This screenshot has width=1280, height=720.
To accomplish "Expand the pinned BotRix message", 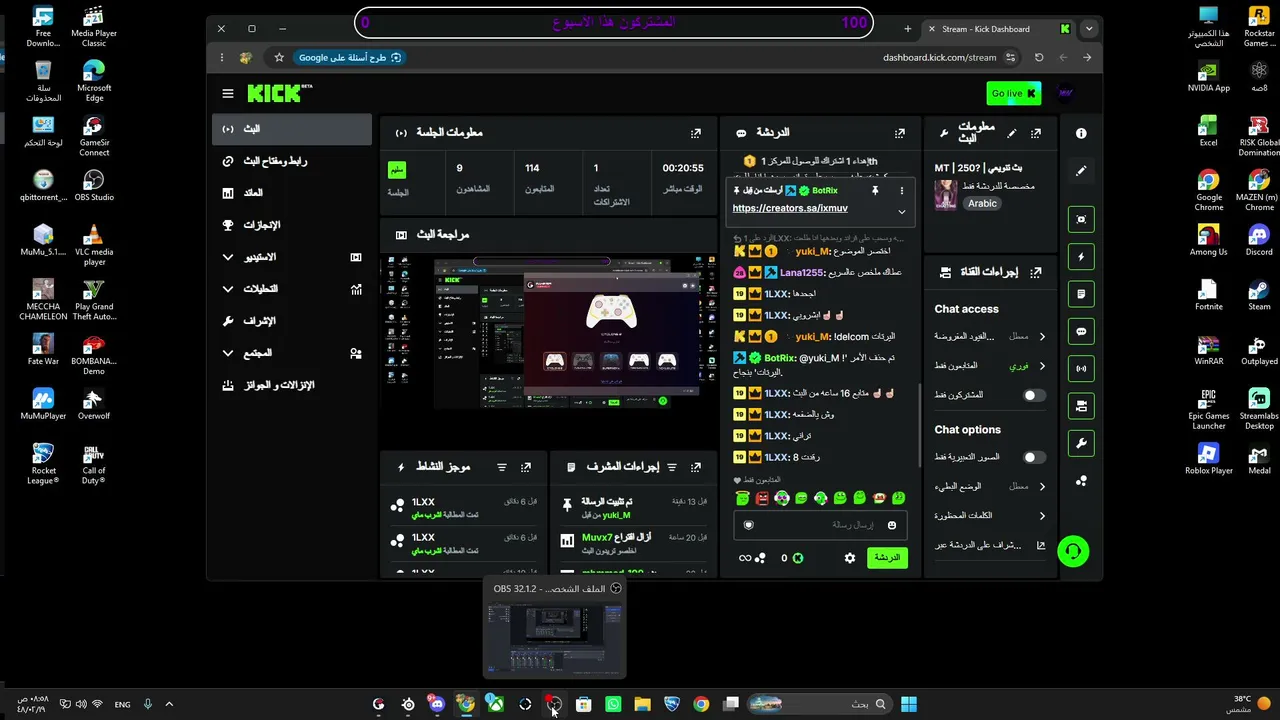I will click(x=901, y=212).
